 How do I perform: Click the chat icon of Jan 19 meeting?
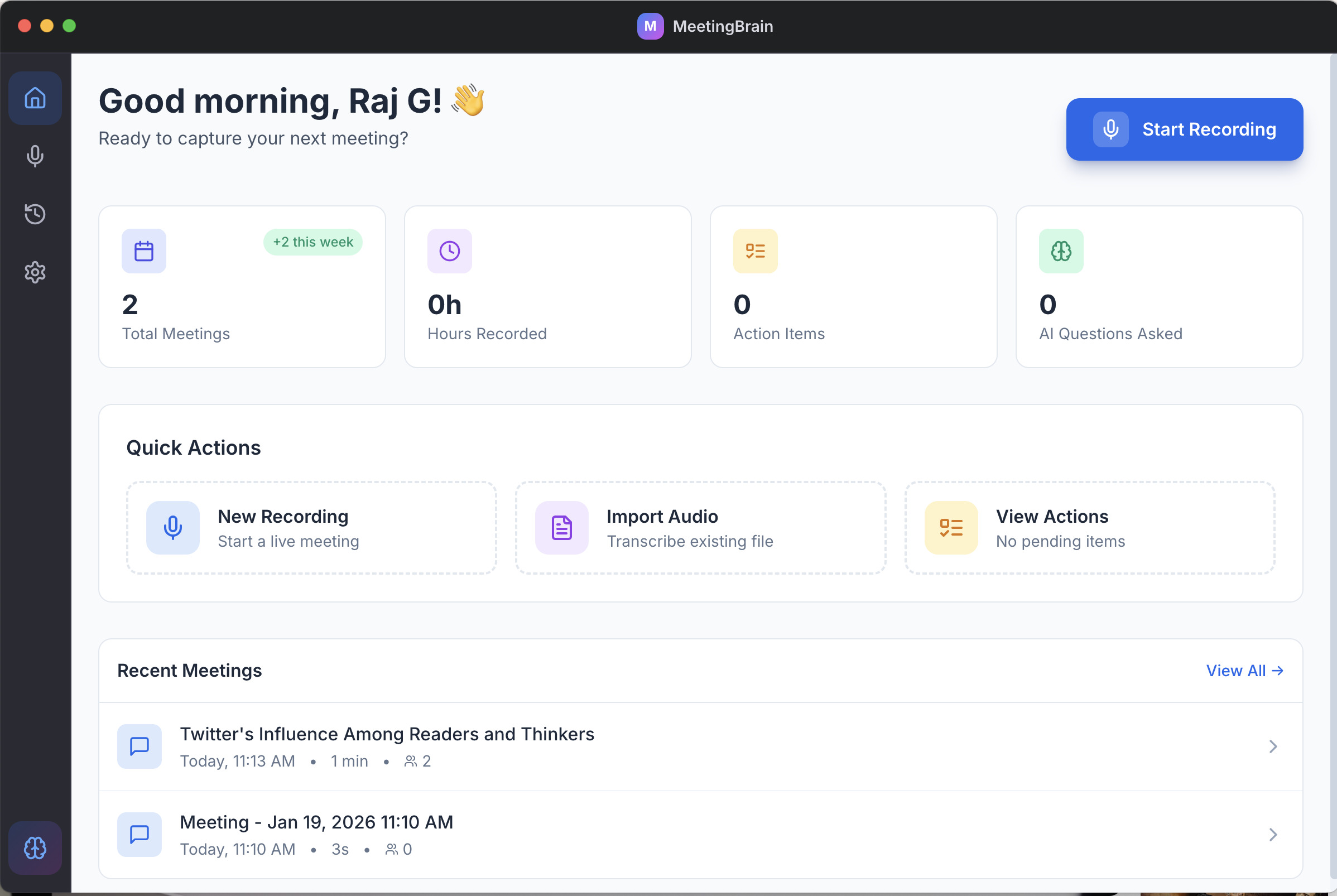(139, 834)
